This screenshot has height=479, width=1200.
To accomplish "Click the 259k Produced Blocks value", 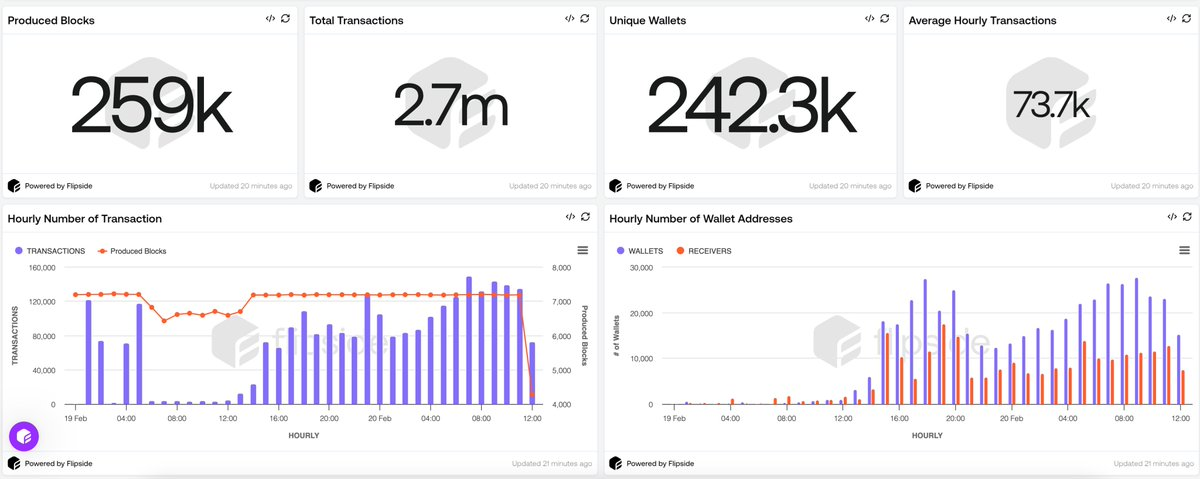I will (x=150, y=103).
